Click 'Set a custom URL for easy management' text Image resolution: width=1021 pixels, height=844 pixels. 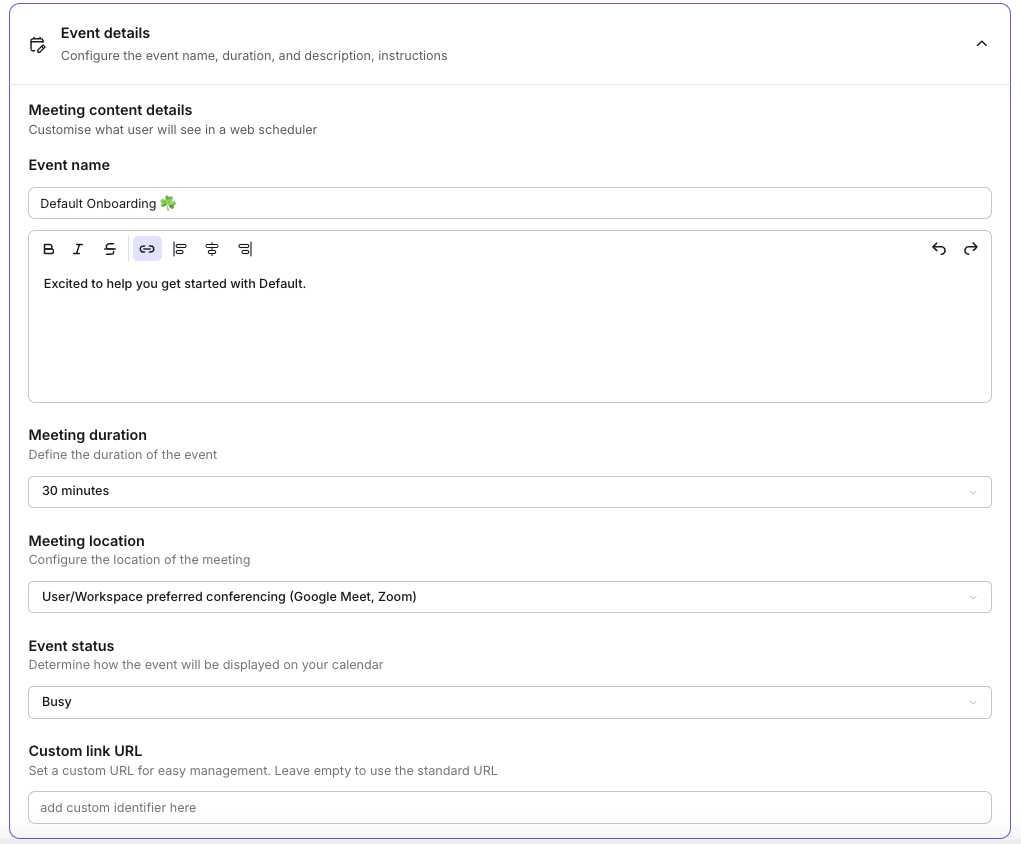[x=263, y=771]
